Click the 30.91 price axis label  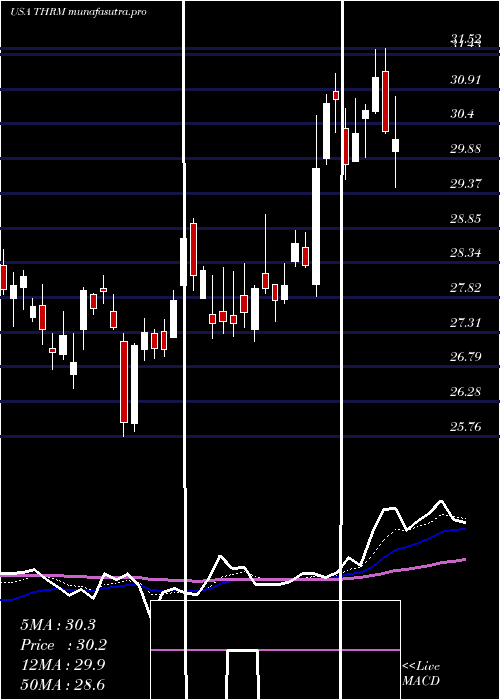pos(466,80)
